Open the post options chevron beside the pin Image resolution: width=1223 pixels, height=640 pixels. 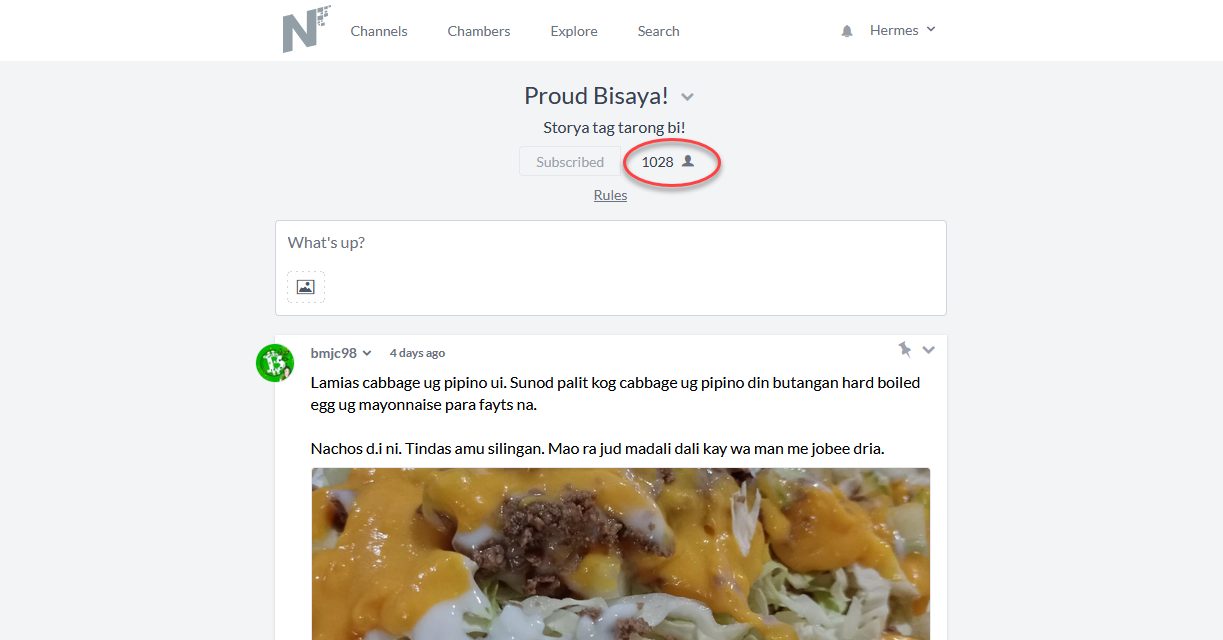pyautogui.click(x=928, y=349)
